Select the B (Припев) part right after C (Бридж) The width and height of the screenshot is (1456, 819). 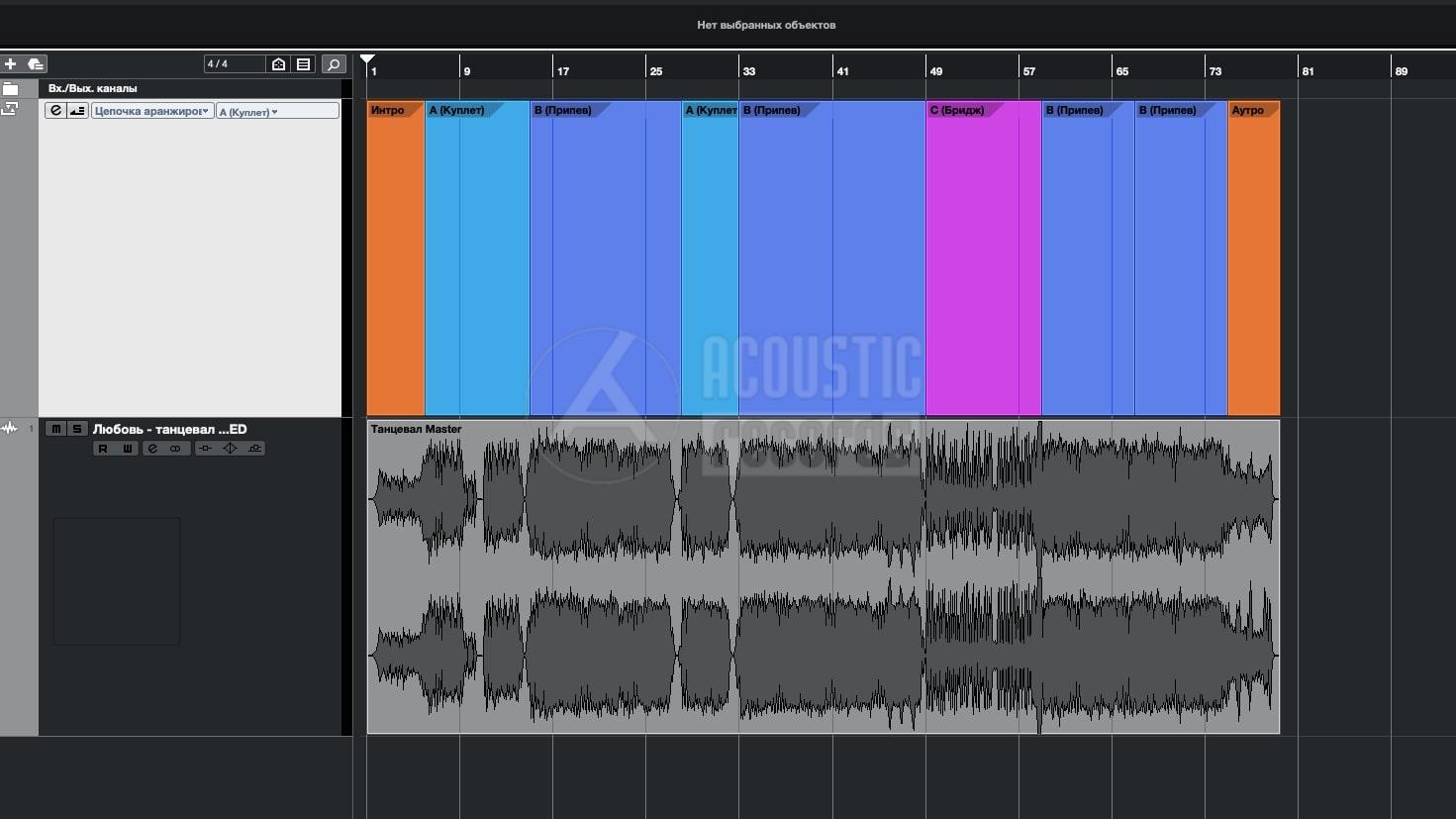point(1088,257)
